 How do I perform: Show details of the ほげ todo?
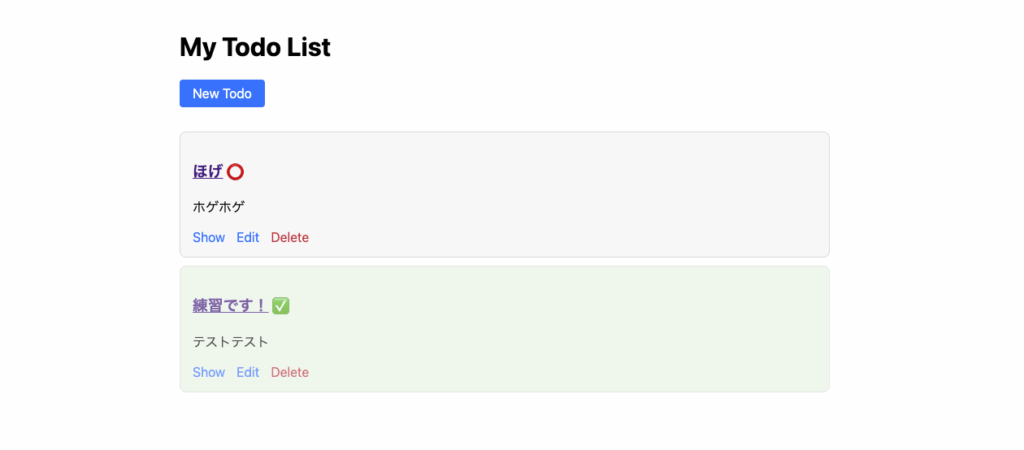pyautogui.click(x=209, y=238)
